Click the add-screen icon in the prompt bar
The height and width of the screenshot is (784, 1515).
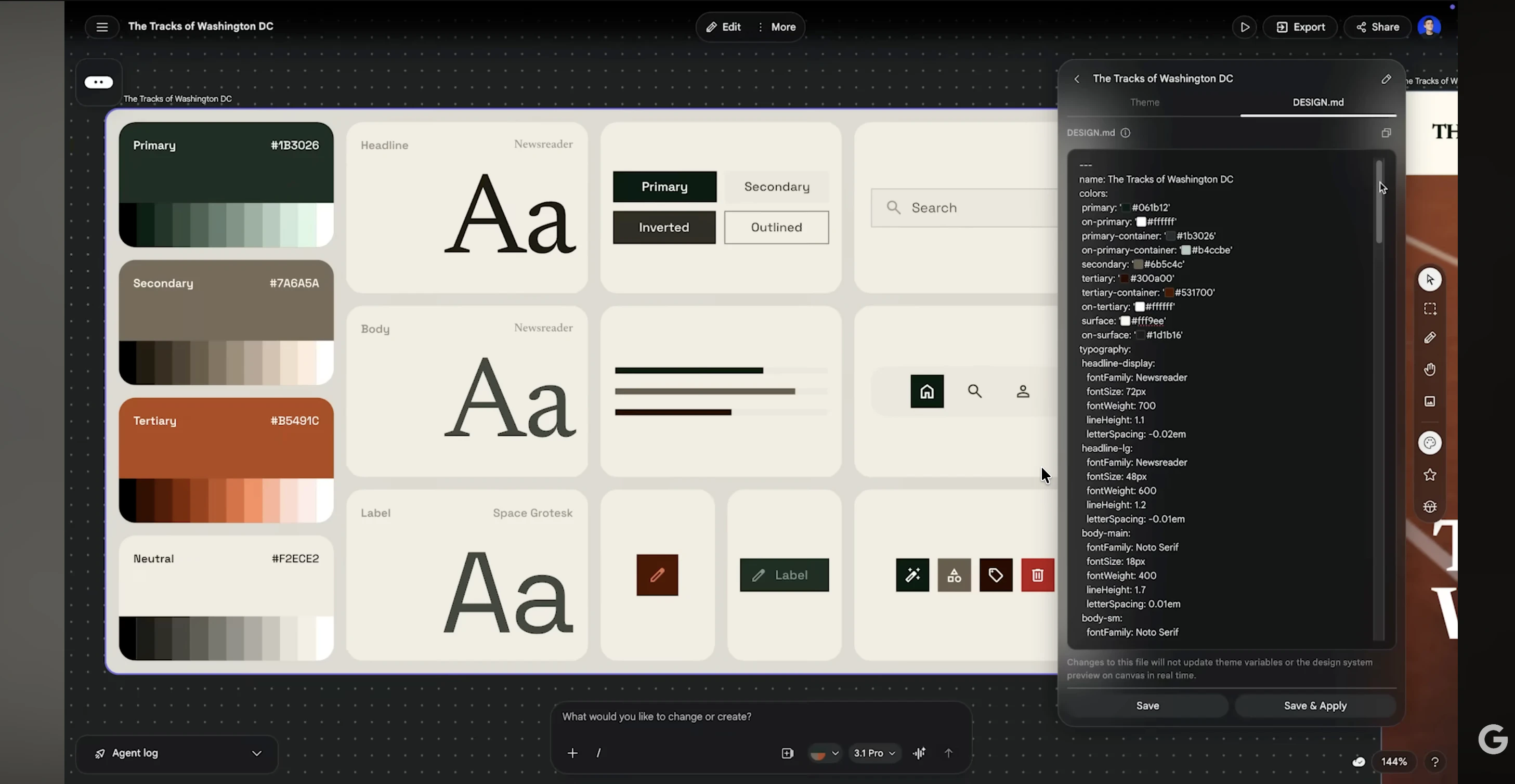(x=787, y=753)
